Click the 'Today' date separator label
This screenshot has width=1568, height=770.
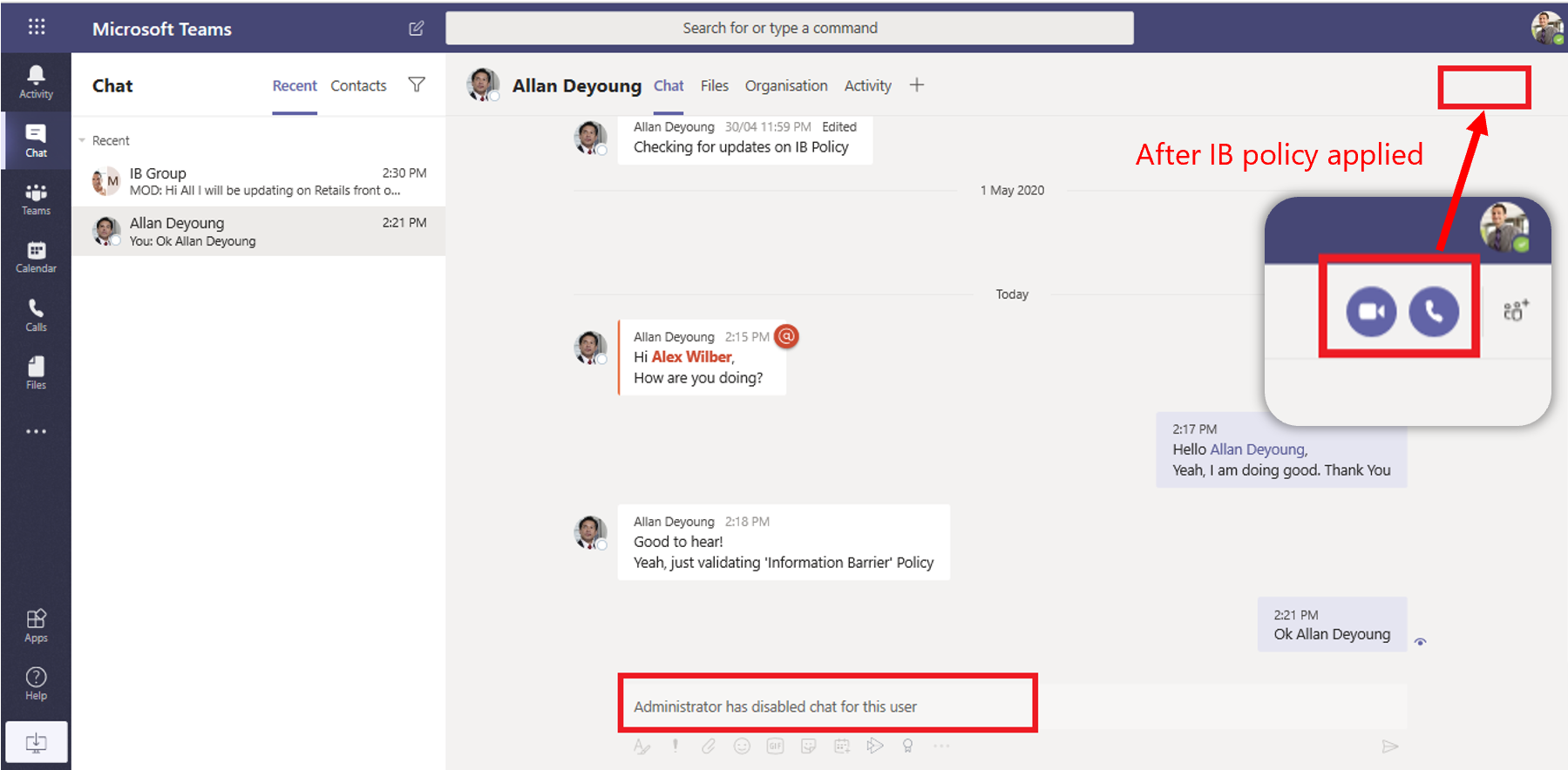(1012, 294)
